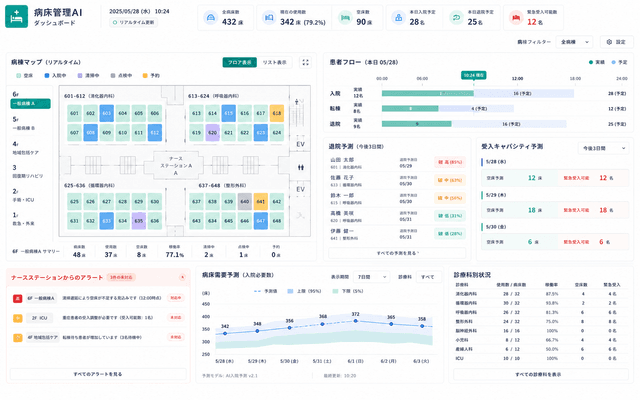Viewport: 640px width, 400px height.
Task: Open settings with the gear button
Action: (x=616, y=42)
